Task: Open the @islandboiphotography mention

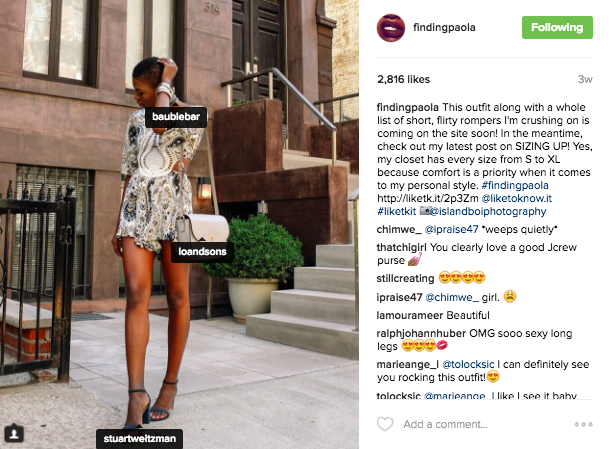Action: coord(488,211)
